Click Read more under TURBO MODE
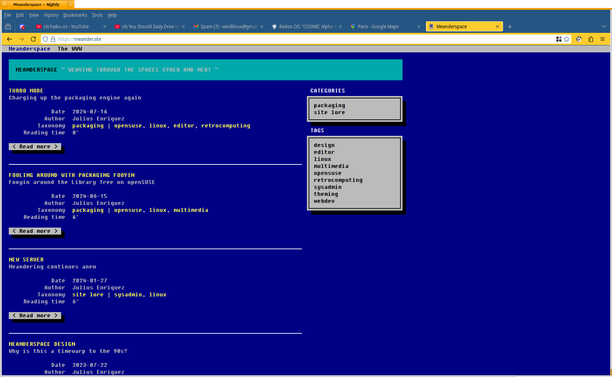The height and width of the screenshot is (377, 612). [x=35, y=146]
